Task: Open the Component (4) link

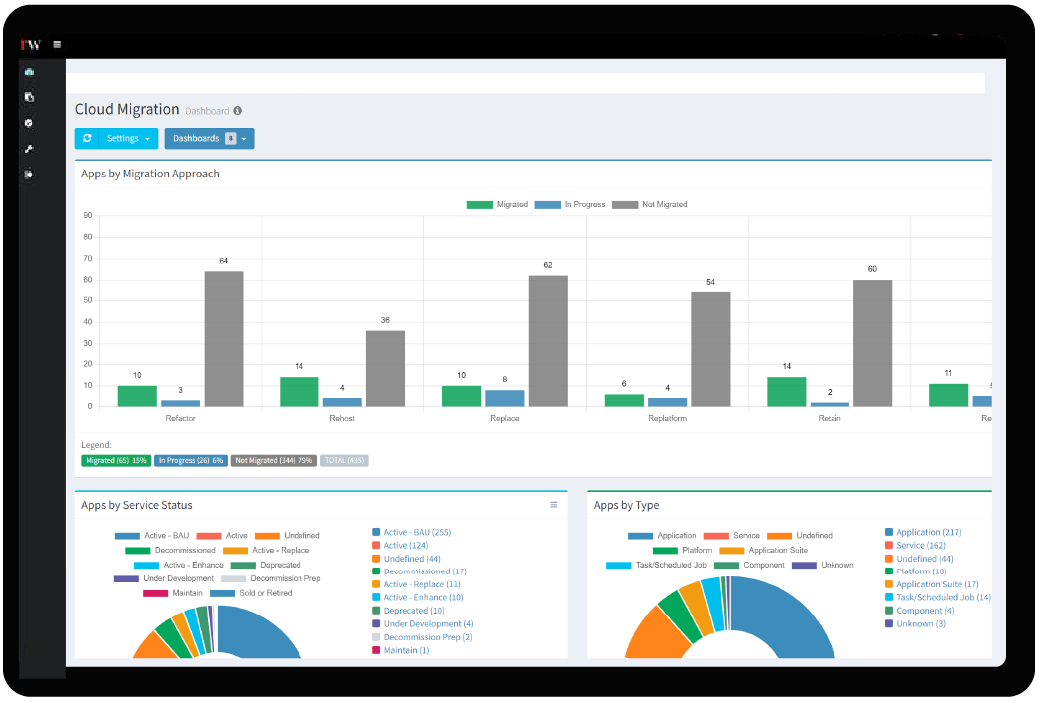Action: [x=925, y=611]
